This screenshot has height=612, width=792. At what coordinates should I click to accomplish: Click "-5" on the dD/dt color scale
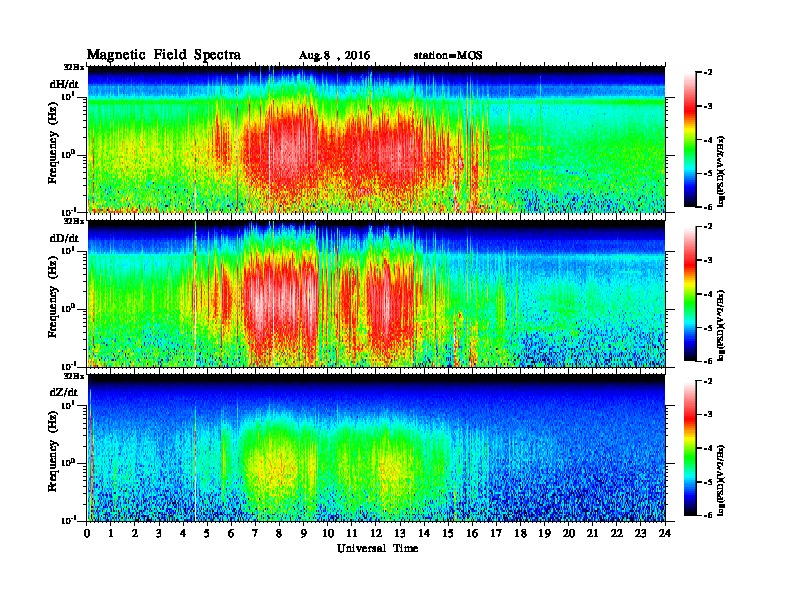coord(708,327)
